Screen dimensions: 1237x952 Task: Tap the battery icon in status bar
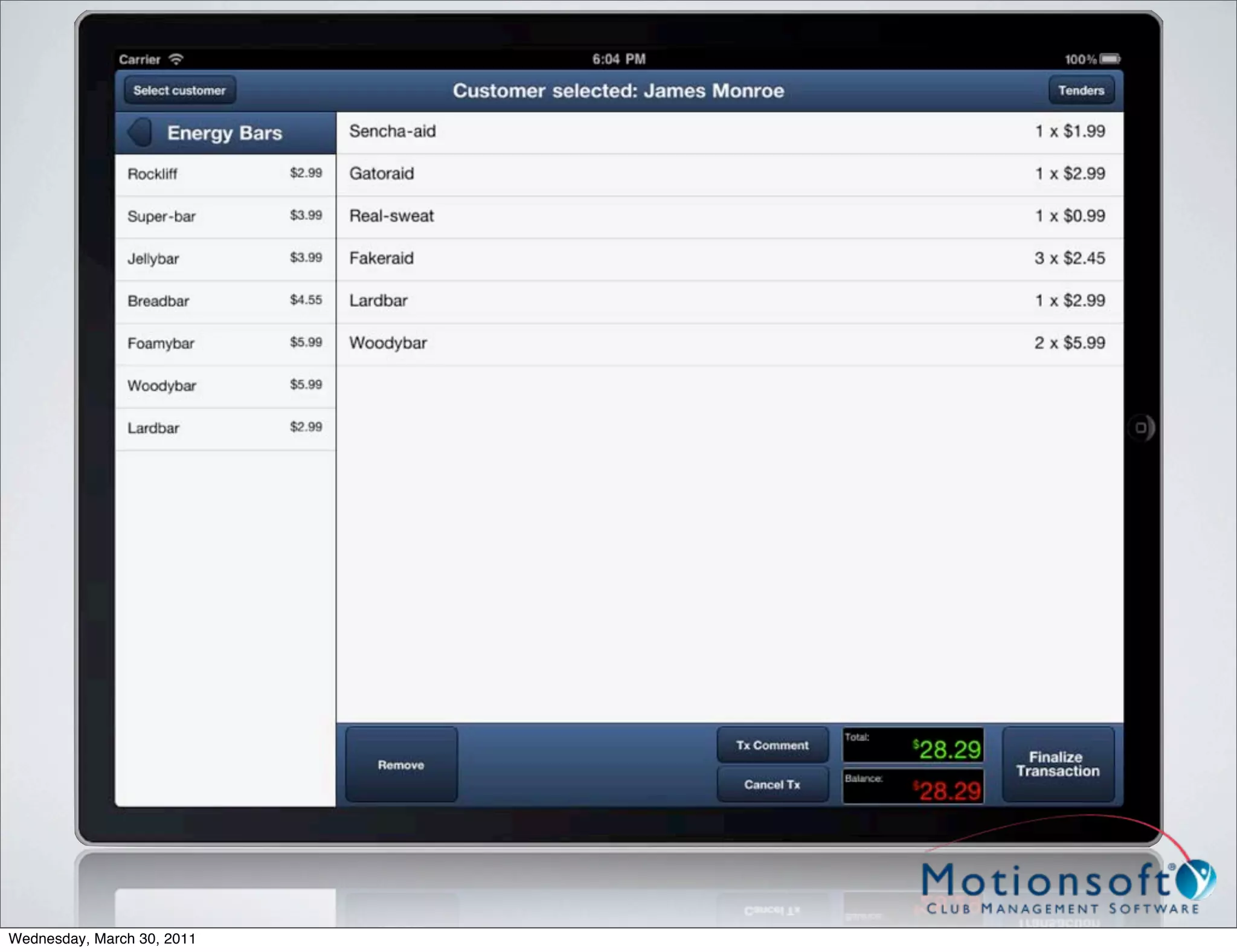tap(1110, 59)
